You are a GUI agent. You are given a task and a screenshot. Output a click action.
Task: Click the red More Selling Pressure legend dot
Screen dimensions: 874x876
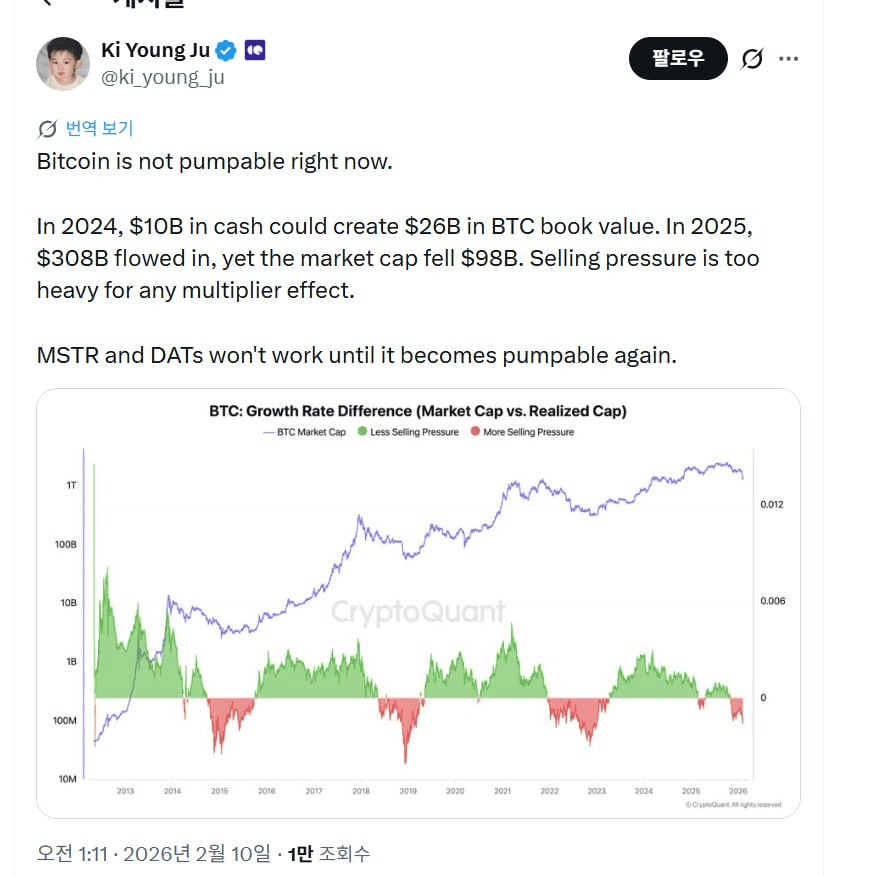pyautogui.click(x=474, y=432)
